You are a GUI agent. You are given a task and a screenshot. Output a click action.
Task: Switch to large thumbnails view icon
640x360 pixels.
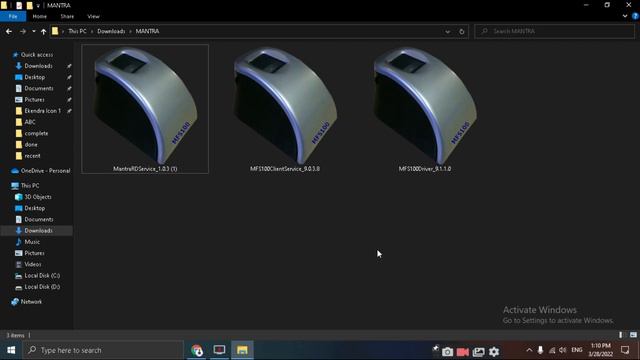tap(633, 335)
